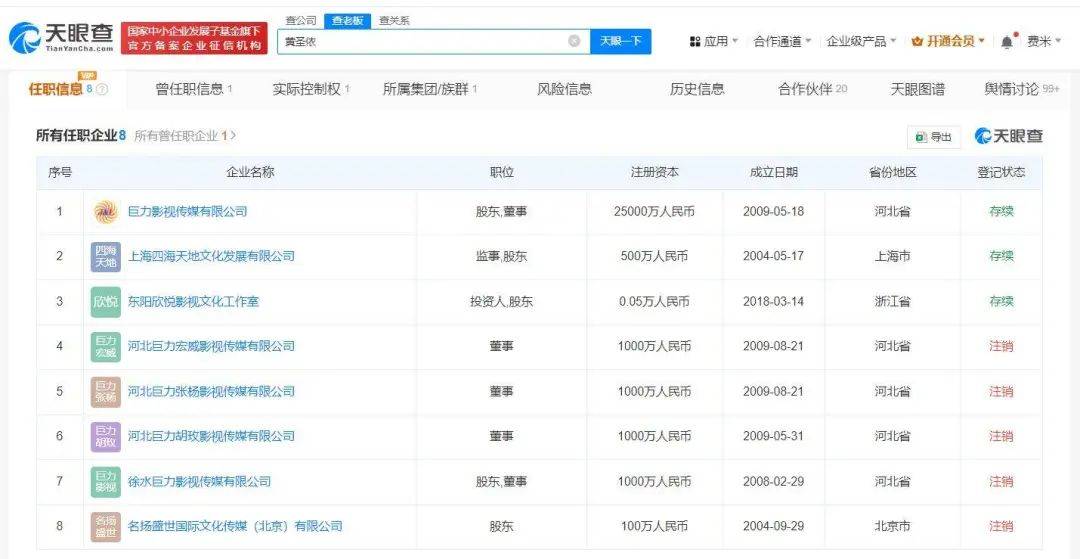Click 0.05万人民币 capital cell
1080x559 pixels.
(654, 302)
